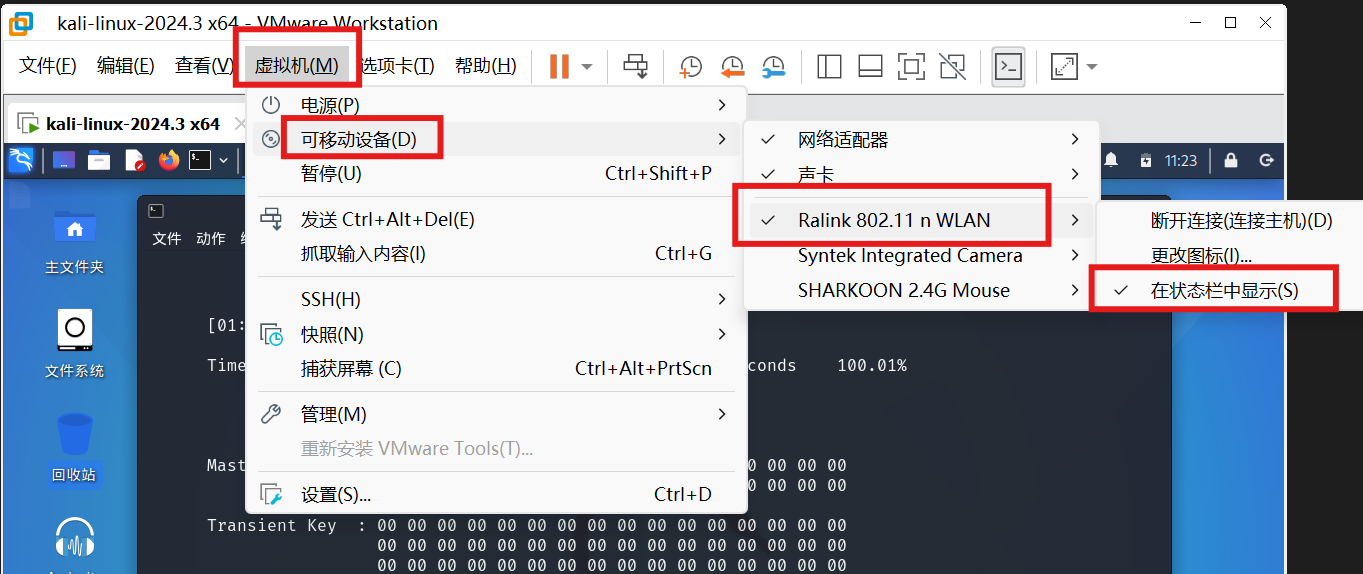Open dropdown arrow next to stretch icon

point(1091,67)
